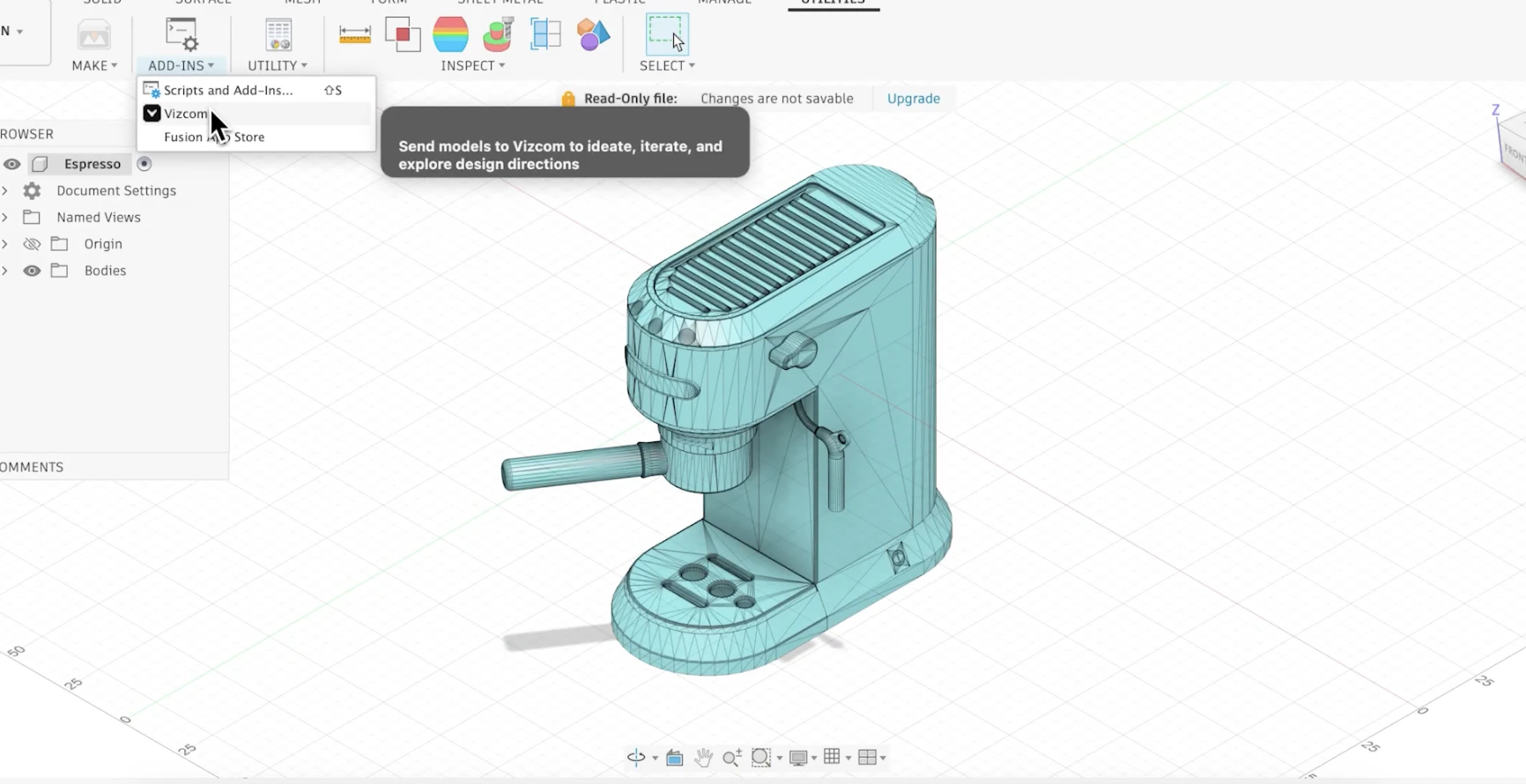This screenshot has width=1526, height=784.
Task: Open the MAKE dropdown
Action: click(x=94, y=66)
